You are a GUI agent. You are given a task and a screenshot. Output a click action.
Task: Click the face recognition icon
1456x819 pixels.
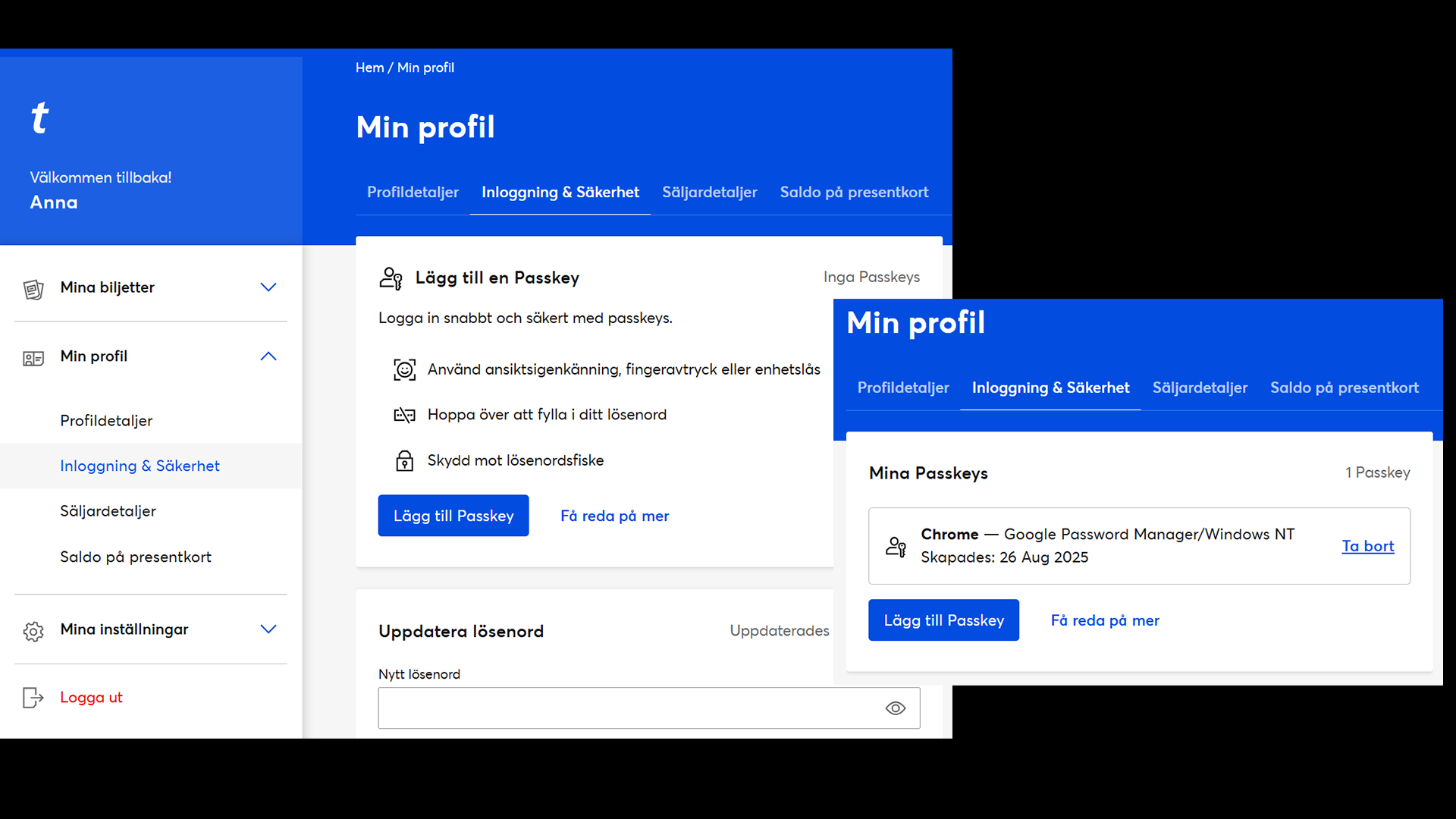click(x=404, y=370)
